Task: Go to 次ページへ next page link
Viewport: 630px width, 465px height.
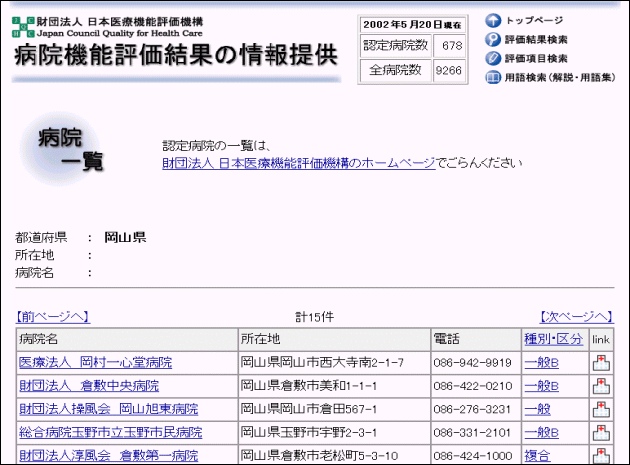Action: click(575, 317)
